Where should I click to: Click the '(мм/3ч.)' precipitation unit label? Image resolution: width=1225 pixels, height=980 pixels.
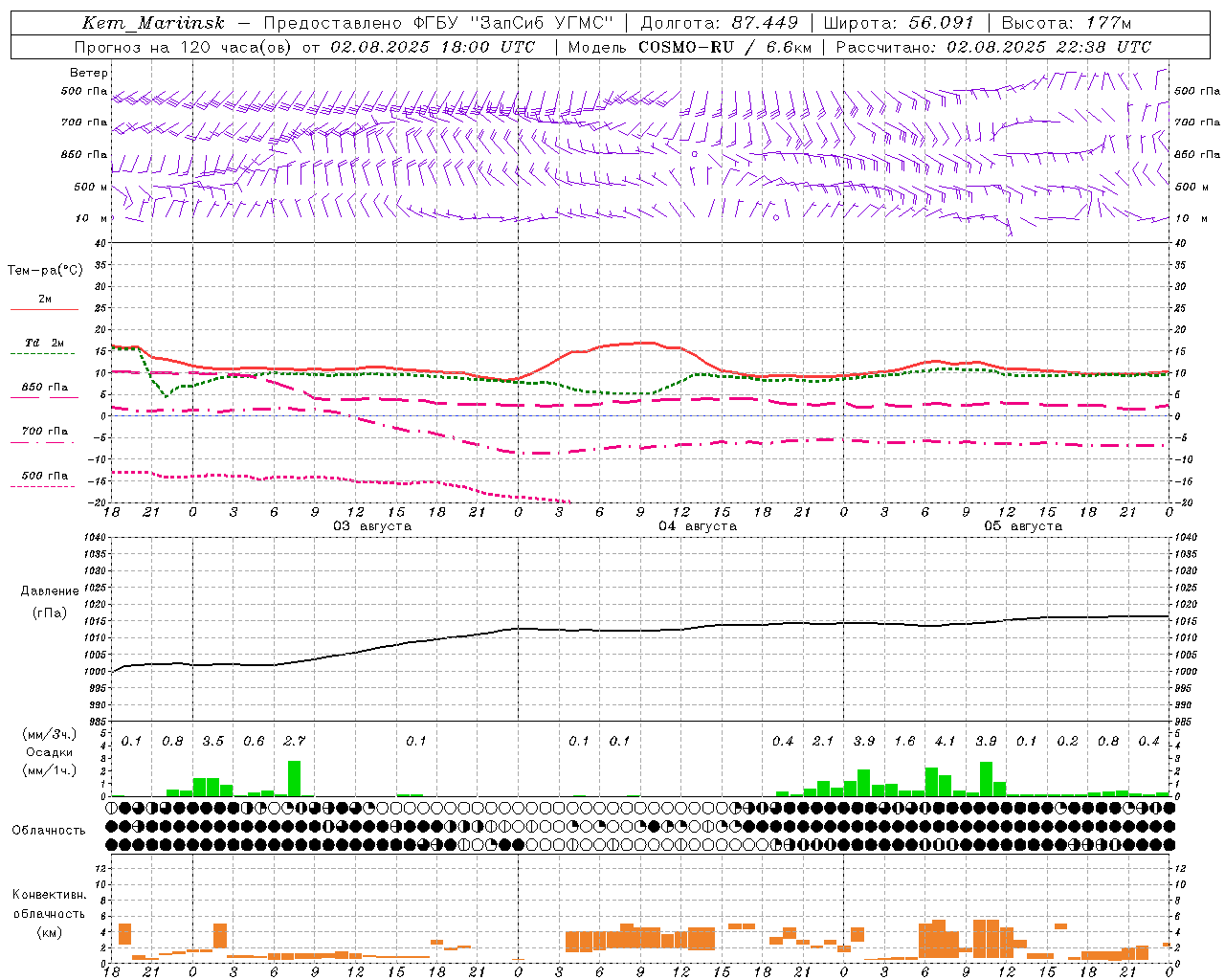tap(50, 735)
